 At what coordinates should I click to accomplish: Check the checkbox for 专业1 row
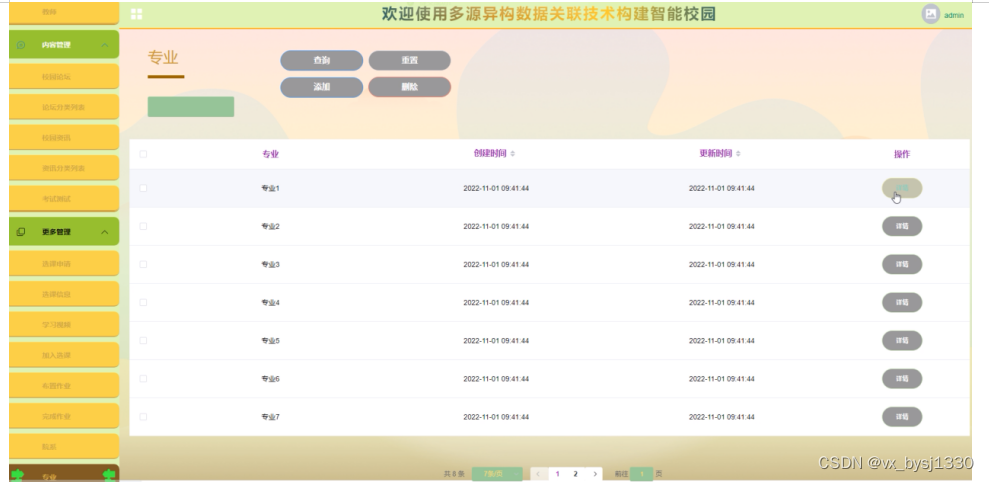point(143,188)
